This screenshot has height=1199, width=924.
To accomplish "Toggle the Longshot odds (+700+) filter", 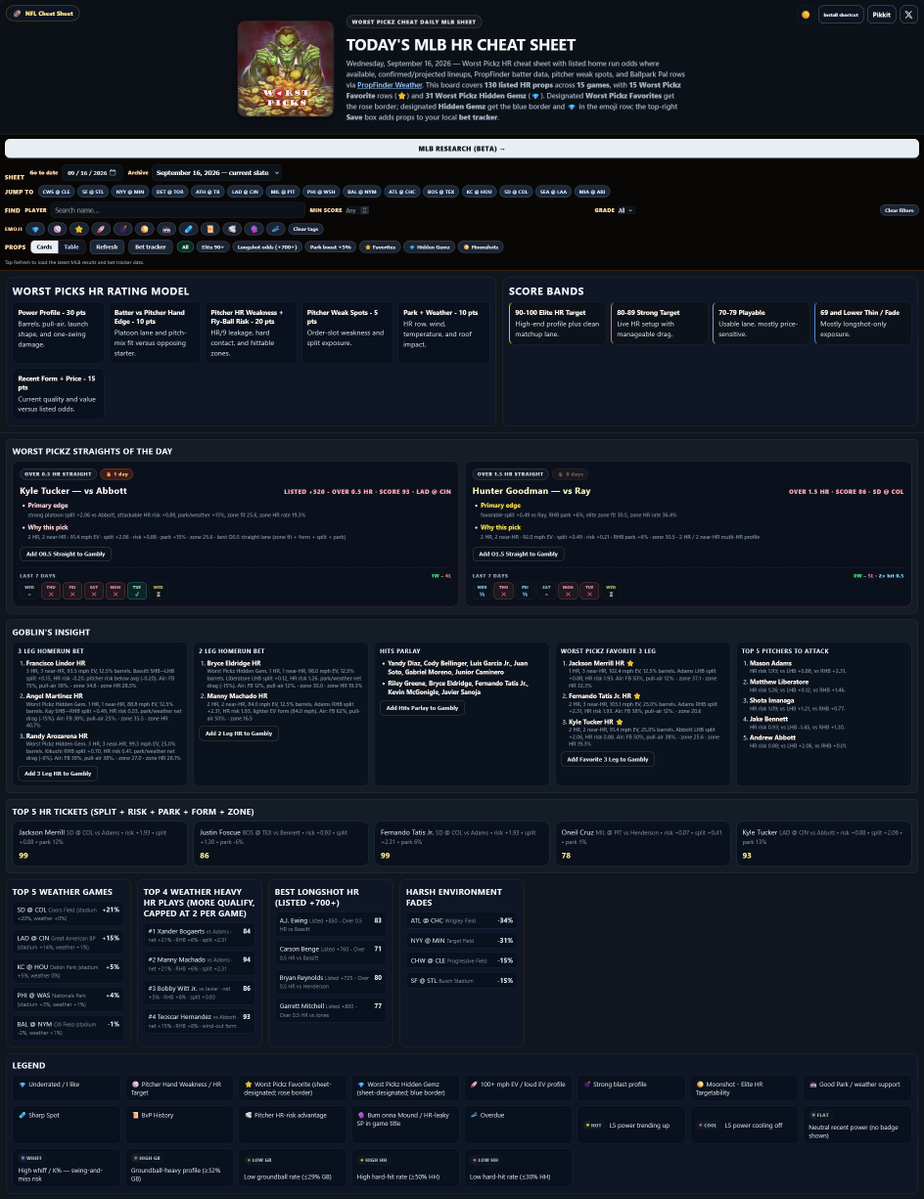I will [267, 247].
